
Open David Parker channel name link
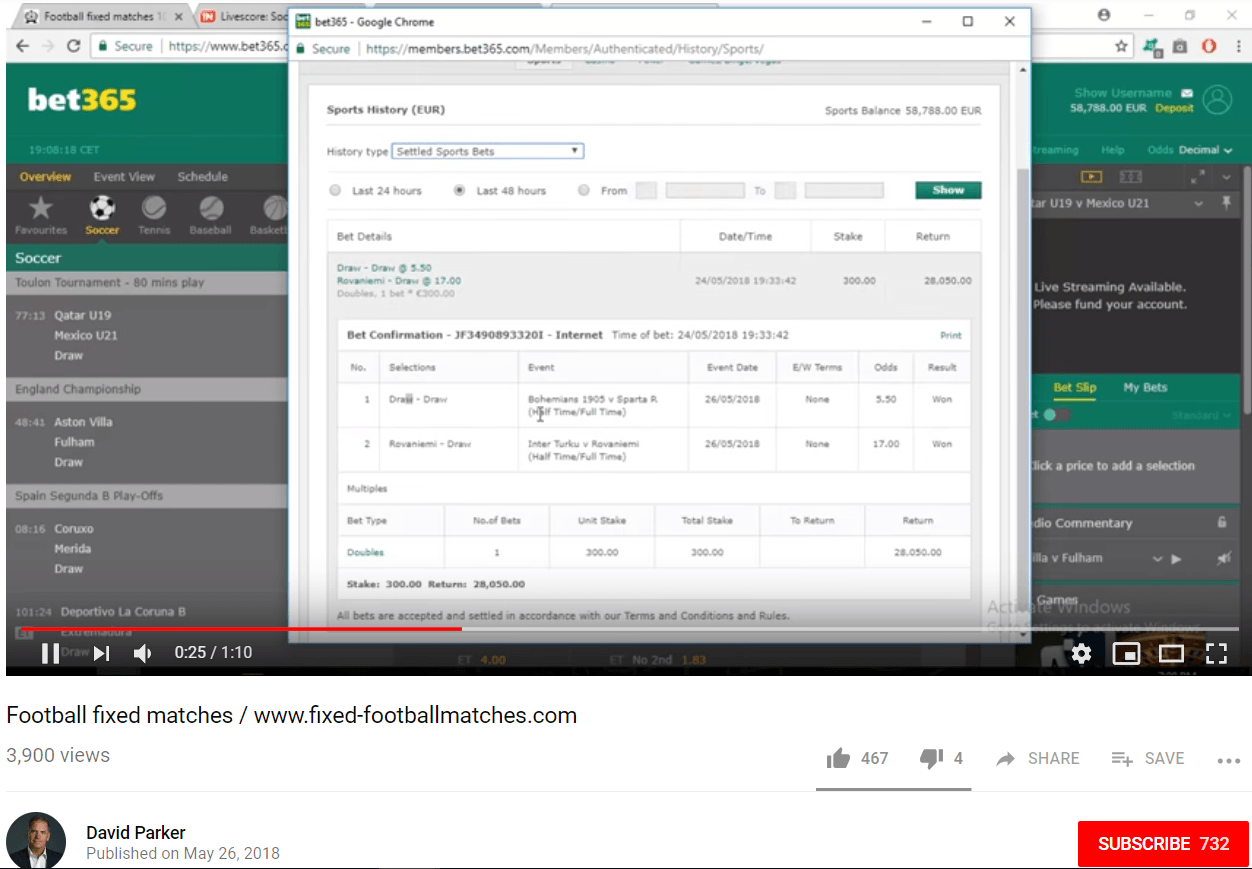(x=136, y=833)
